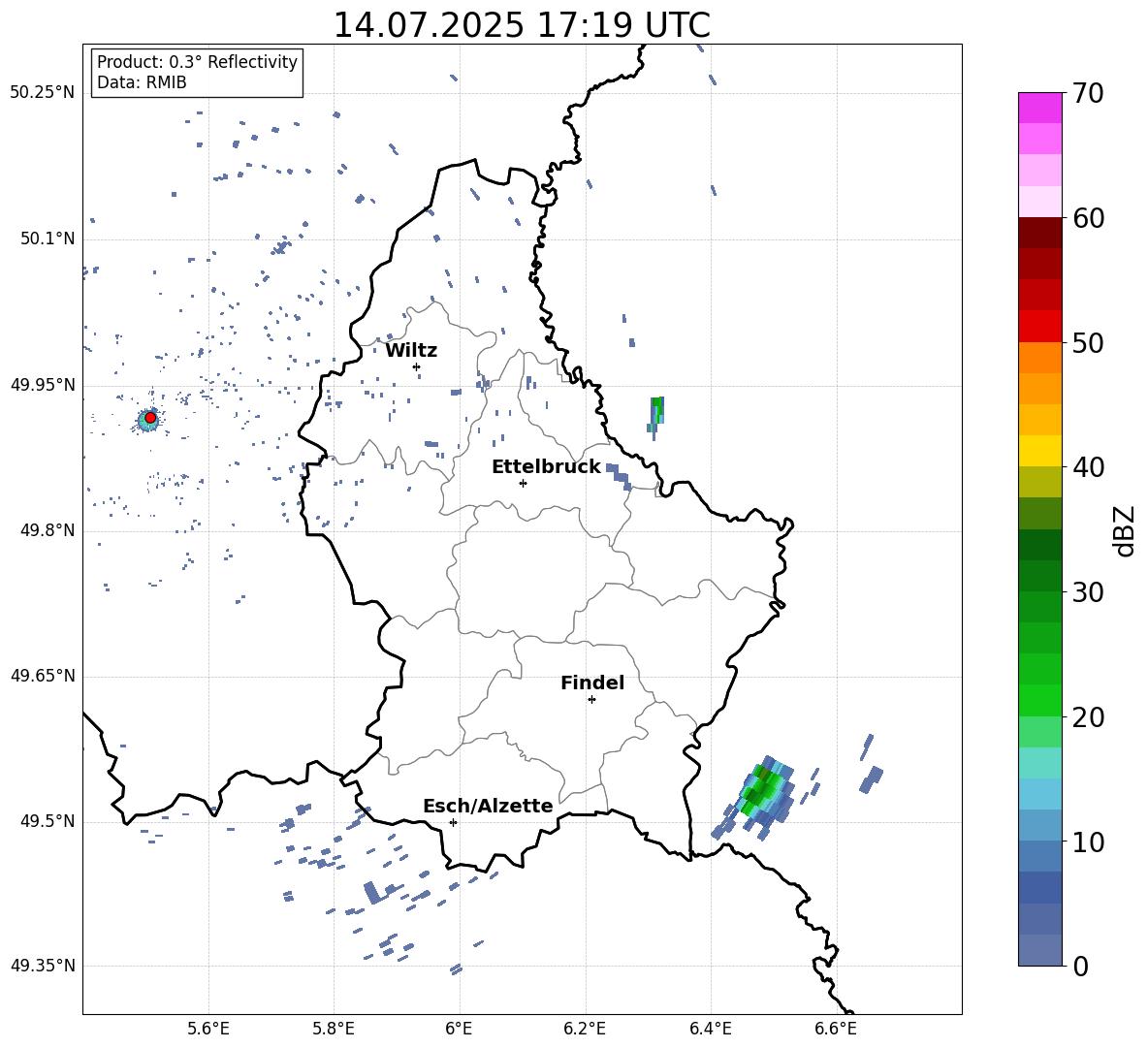Click the 50 colorbar tick label
The image size is (1148, 1048).
click(1088, 343)
